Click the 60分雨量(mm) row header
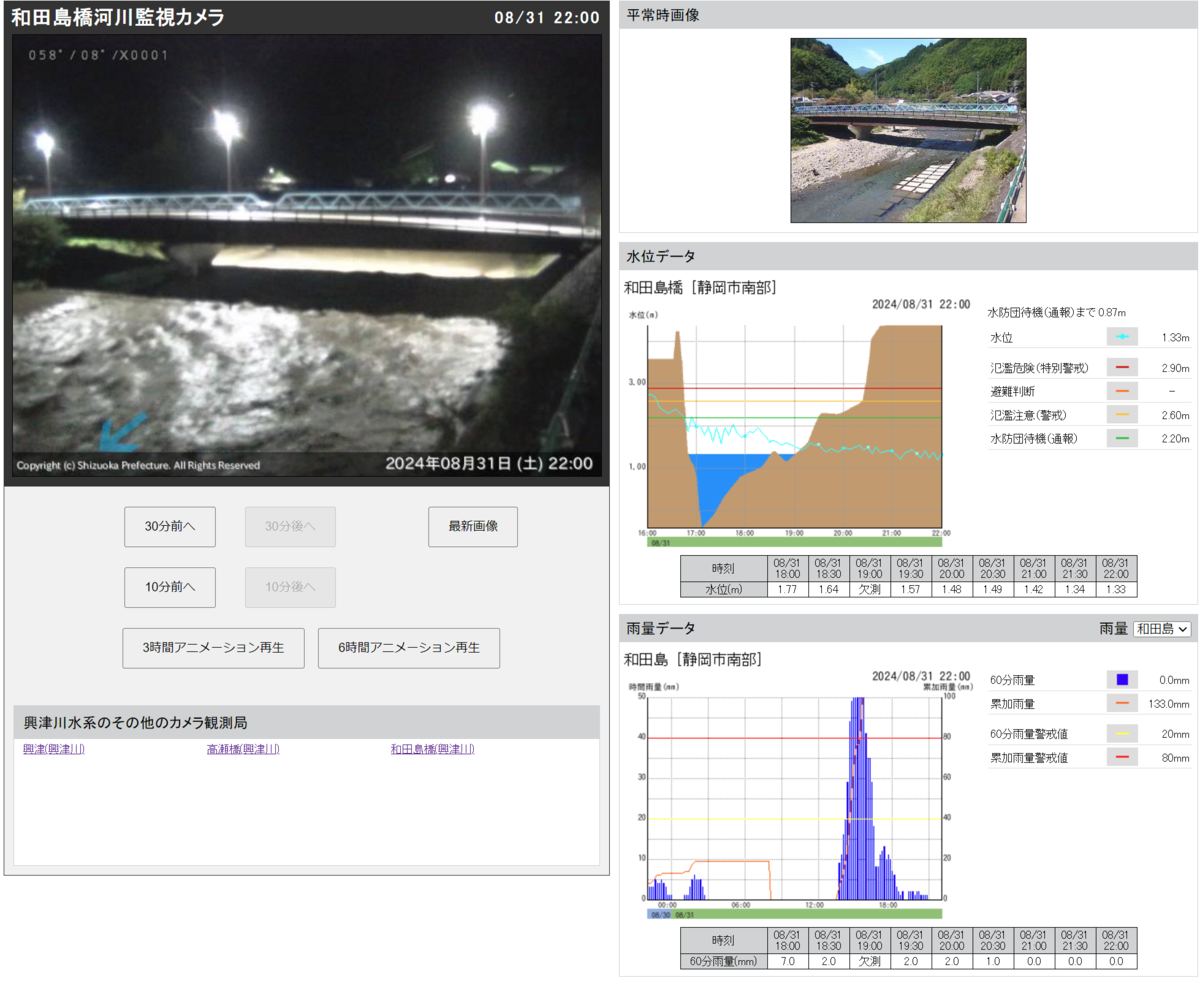This screenshot has height=981, width=1200. pos(723,961)
